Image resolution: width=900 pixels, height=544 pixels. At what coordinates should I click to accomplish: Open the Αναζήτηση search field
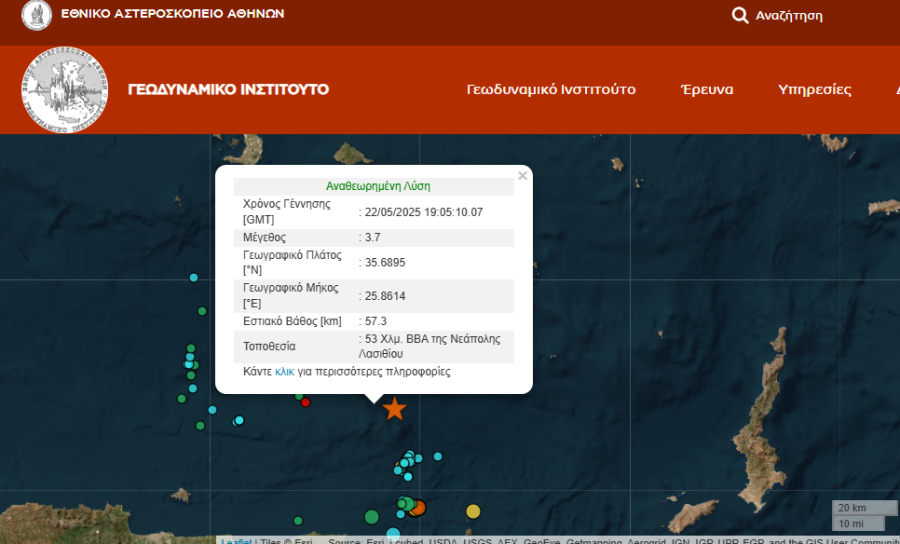tap(789, 15)
